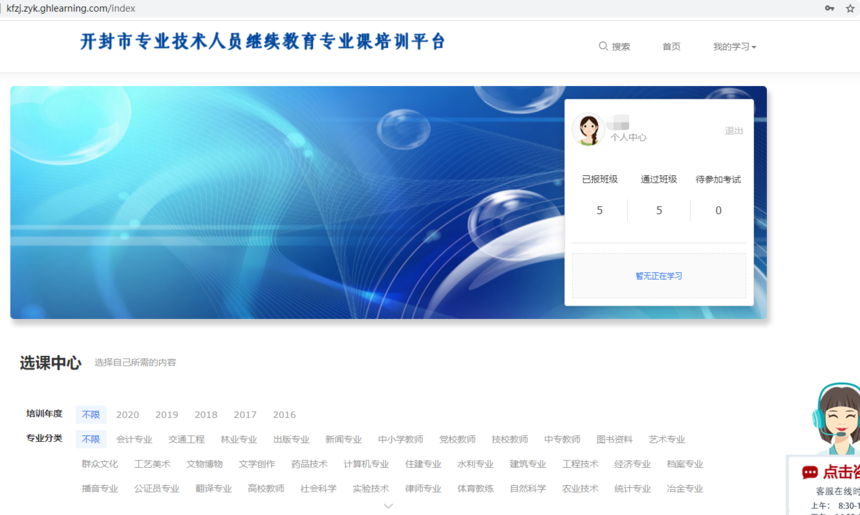860x515 pixels.
Task: Choose category 党校教师
Action: point(457,439)
